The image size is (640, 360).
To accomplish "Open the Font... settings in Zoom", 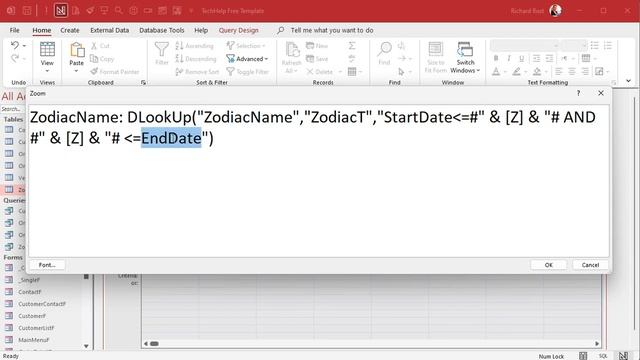I will click(x=47, y=265).
